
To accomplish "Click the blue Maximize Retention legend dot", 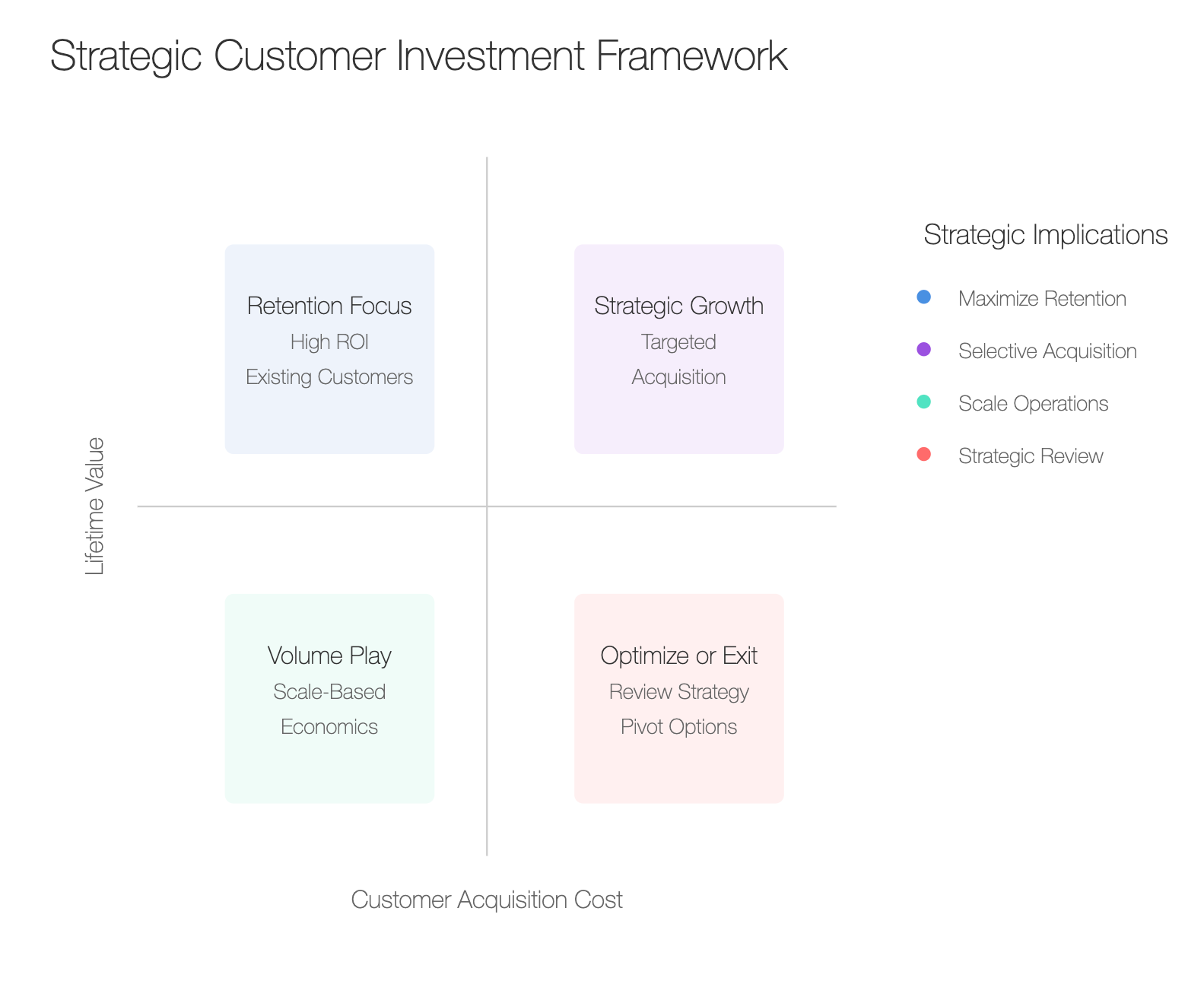I will 923,297.
